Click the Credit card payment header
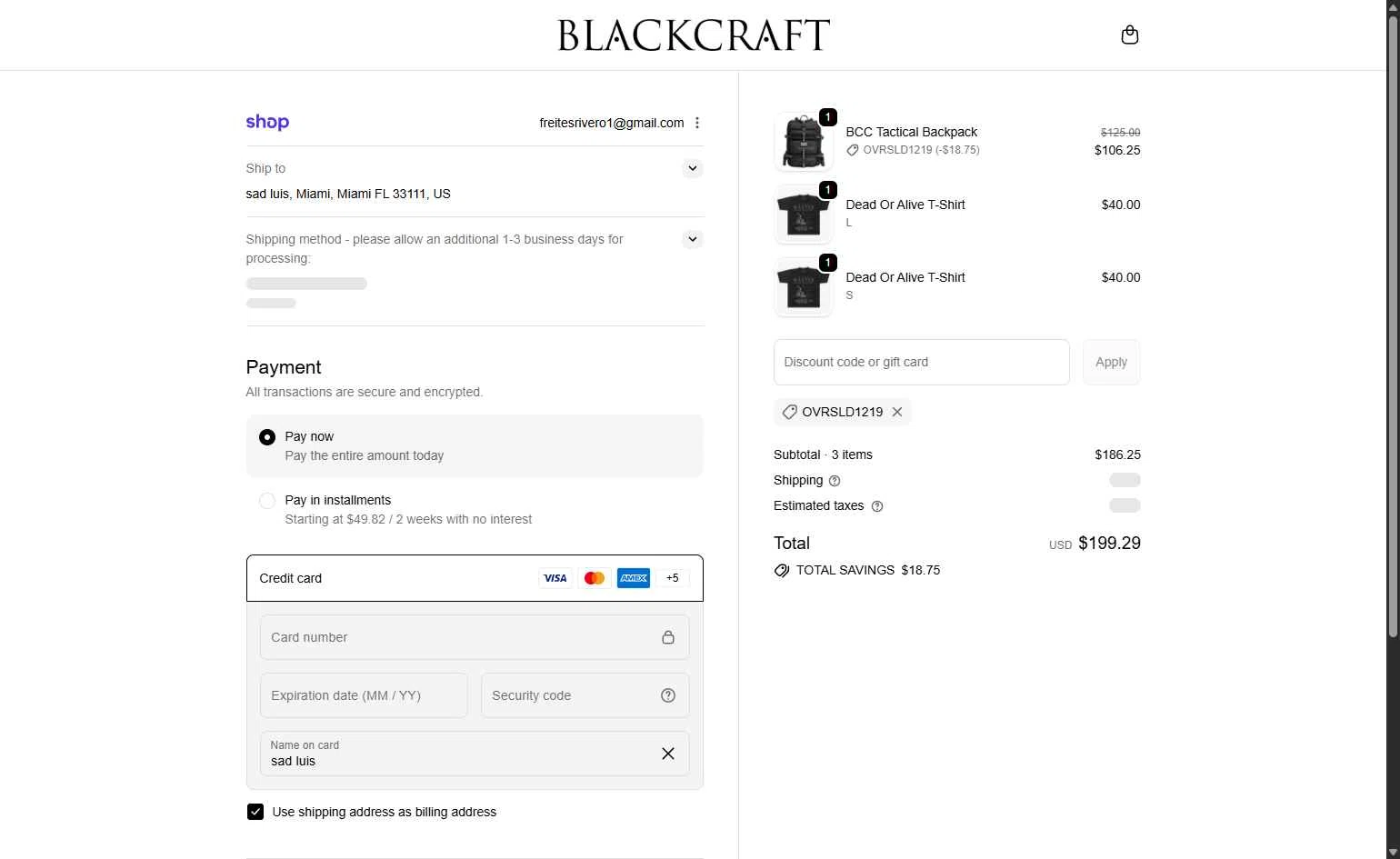The width and height of the screenshot is (1400, 859). click(475, 578)
